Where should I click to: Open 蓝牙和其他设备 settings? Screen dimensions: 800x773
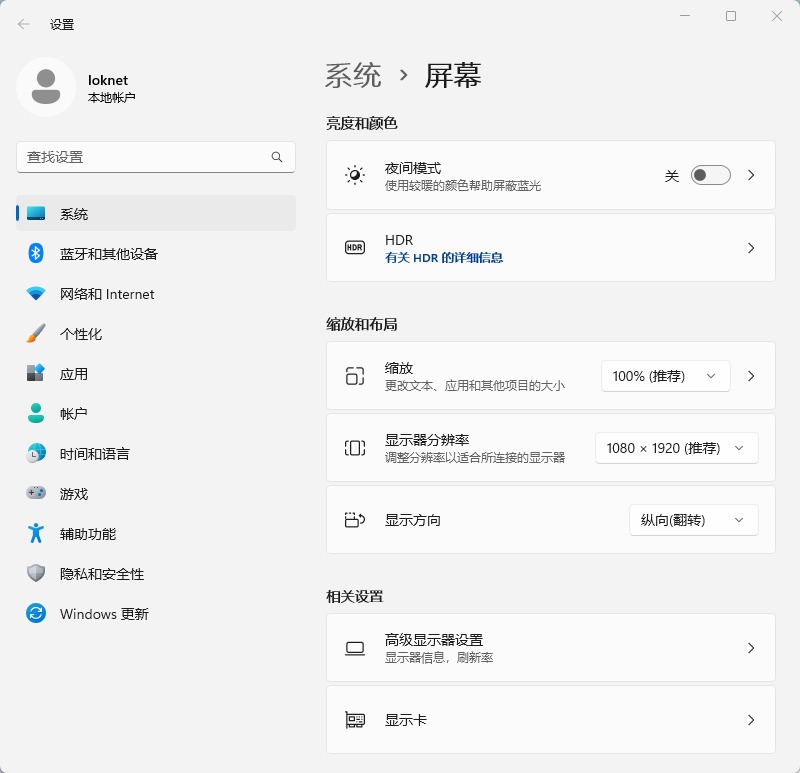click(156, 253)
